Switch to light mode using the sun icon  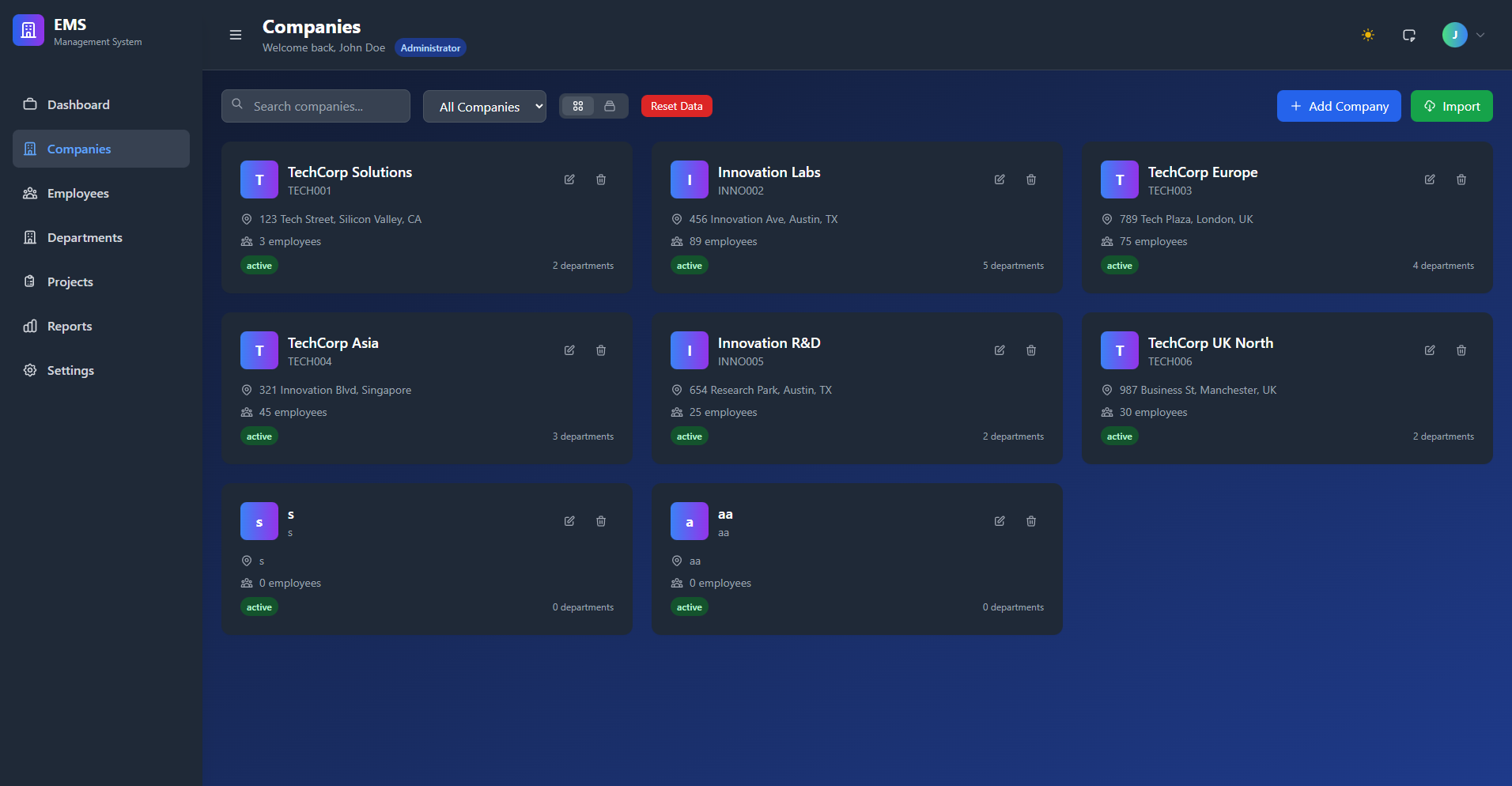click(1367, 35)
